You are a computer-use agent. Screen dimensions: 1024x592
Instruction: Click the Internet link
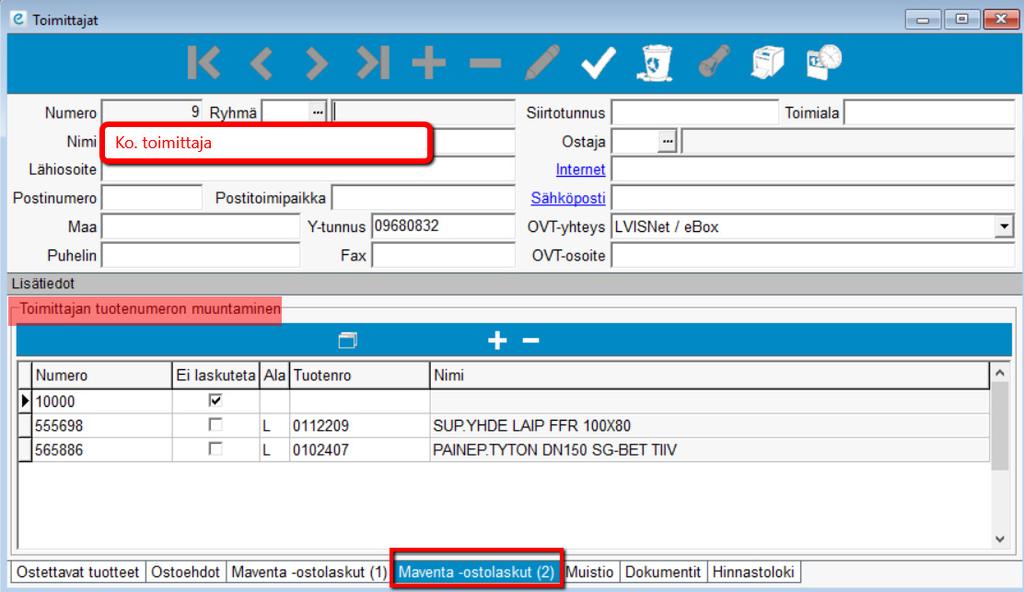click(x=580, y=170)
